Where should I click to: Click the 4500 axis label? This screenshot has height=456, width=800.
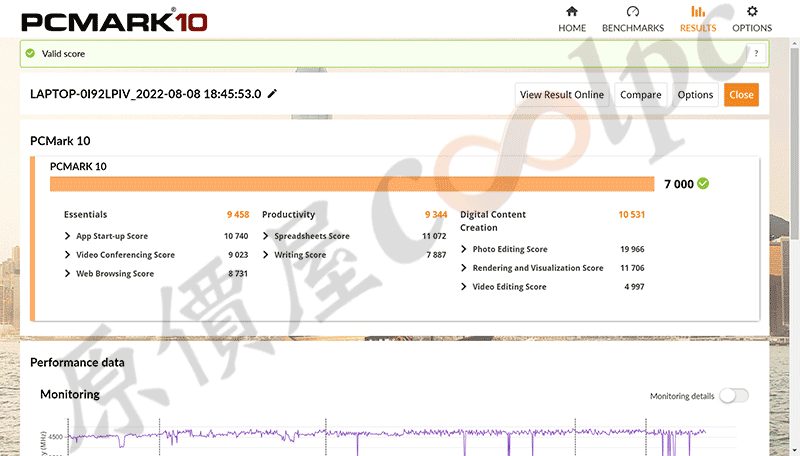pos(56,437)
